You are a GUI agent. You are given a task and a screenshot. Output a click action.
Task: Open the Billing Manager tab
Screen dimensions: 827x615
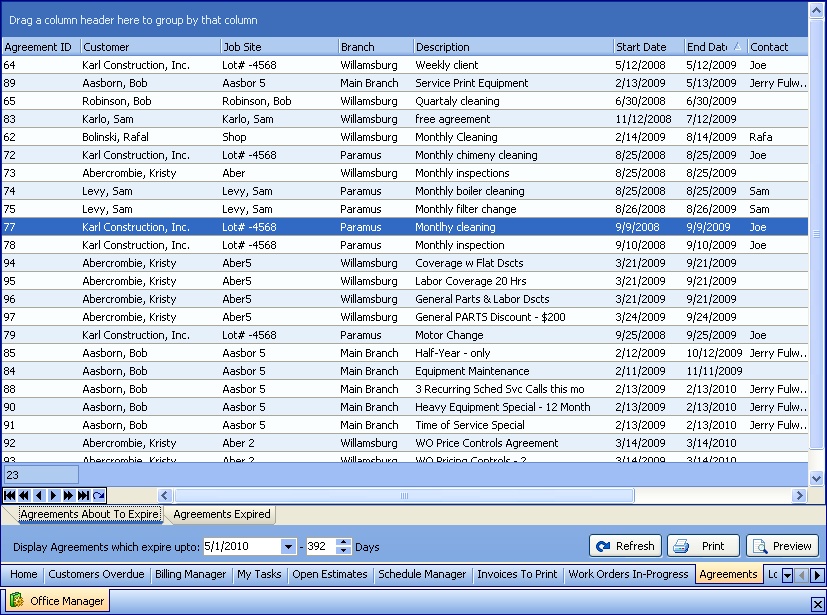tap(190, 574)
